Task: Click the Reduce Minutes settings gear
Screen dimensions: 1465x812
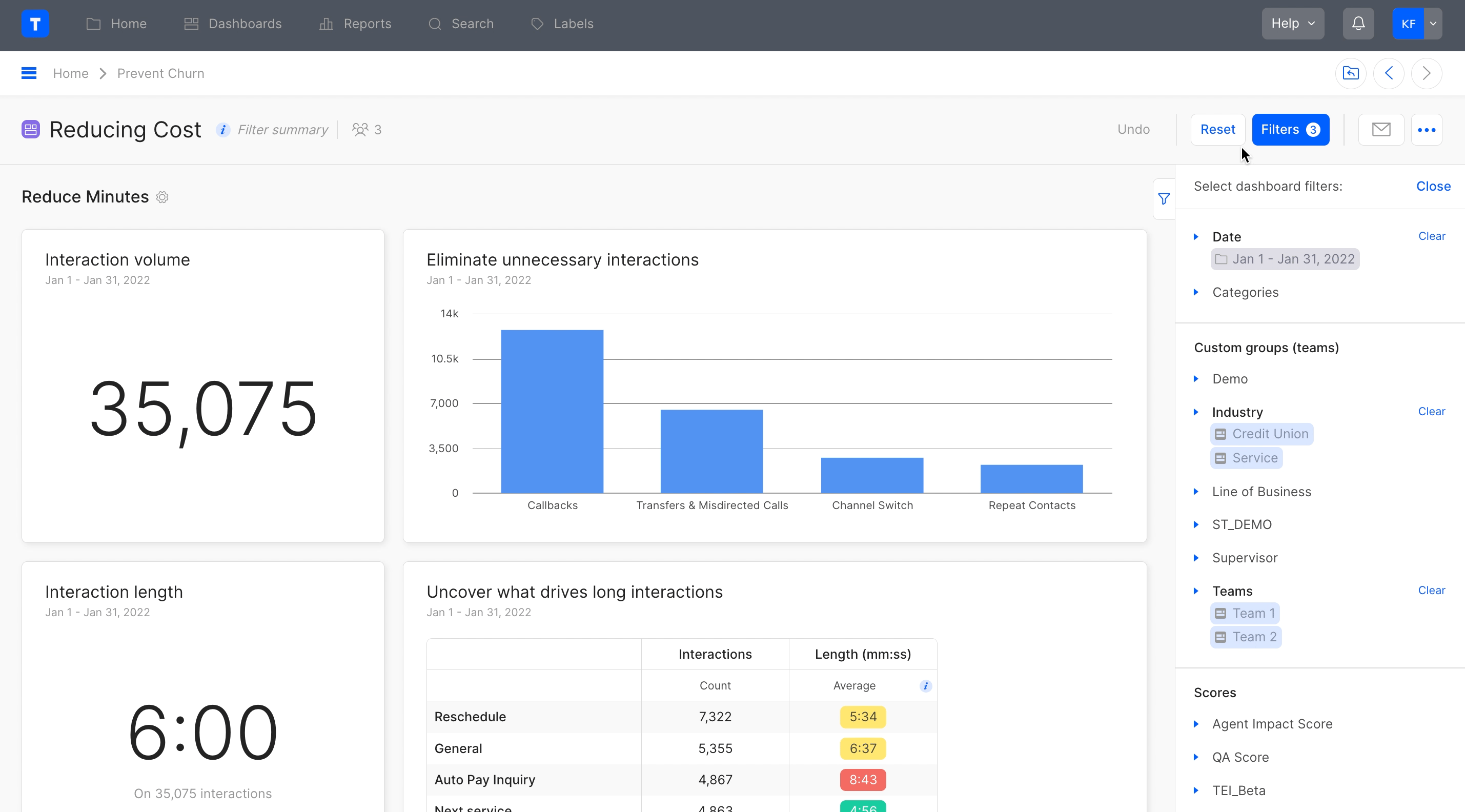Action: pyautogui.click(x=162, y=197)
